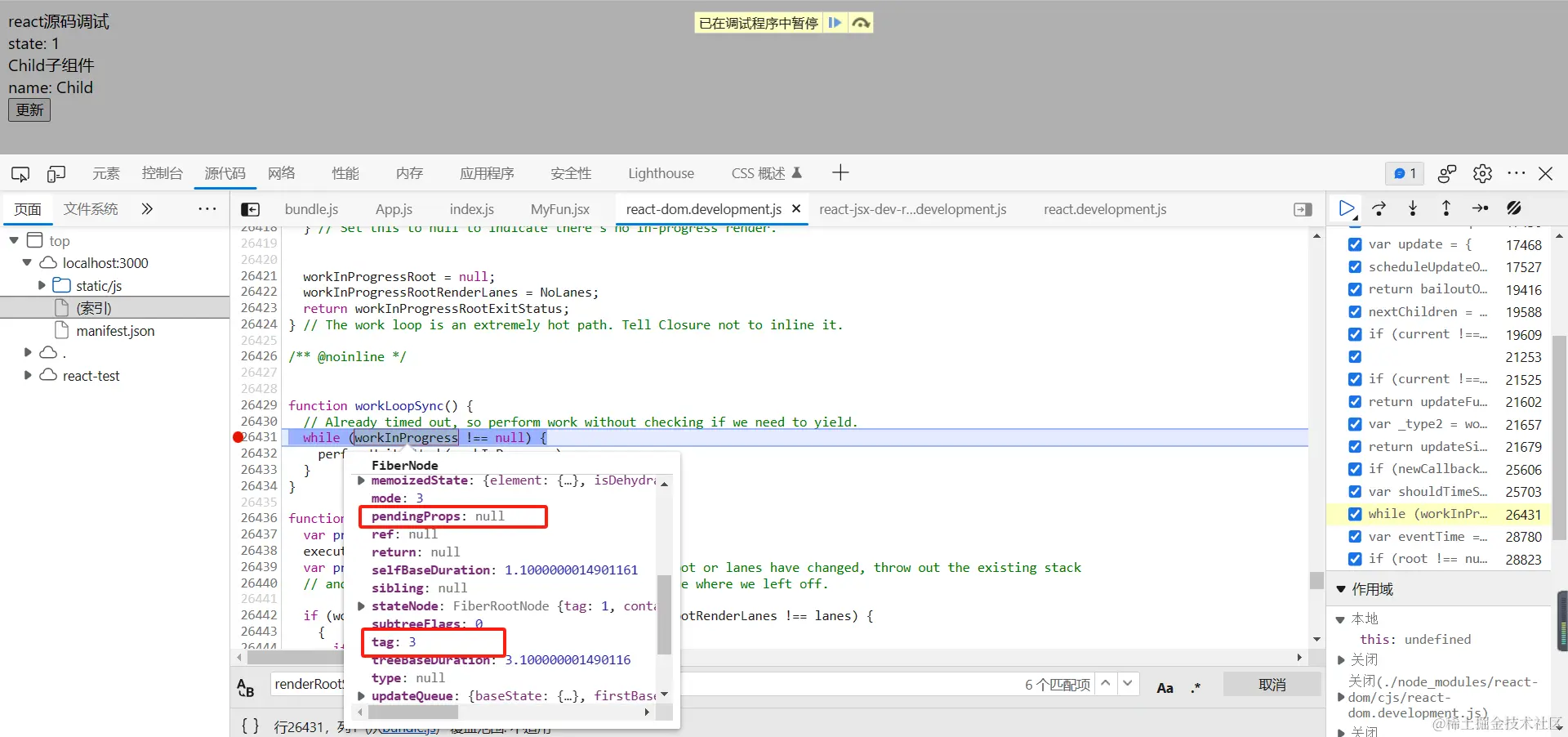This screenshot has height=737, width=1568.
Task: Switch to the 控制台 tab
Action: tap(162, 173)
